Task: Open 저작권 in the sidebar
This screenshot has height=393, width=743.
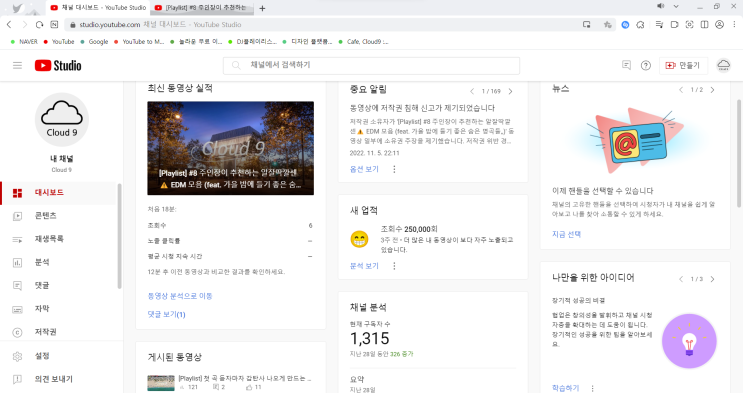Action: click(58, 332)
